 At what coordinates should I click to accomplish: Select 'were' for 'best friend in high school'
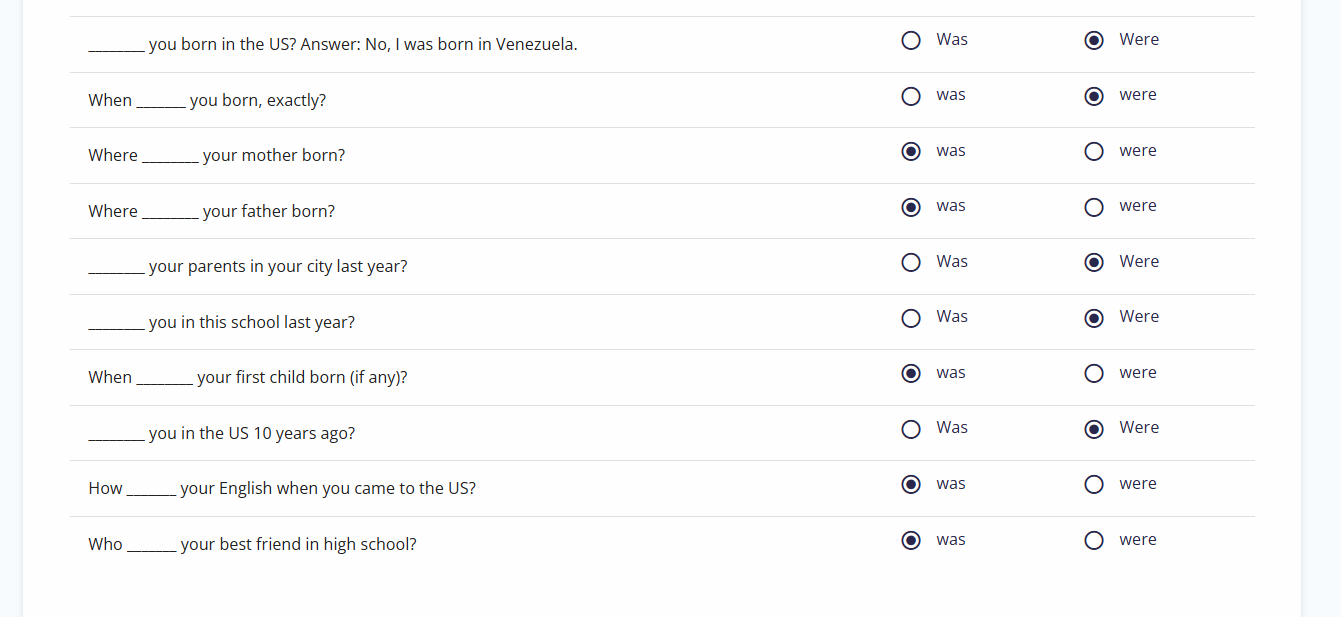[1095, 541]
